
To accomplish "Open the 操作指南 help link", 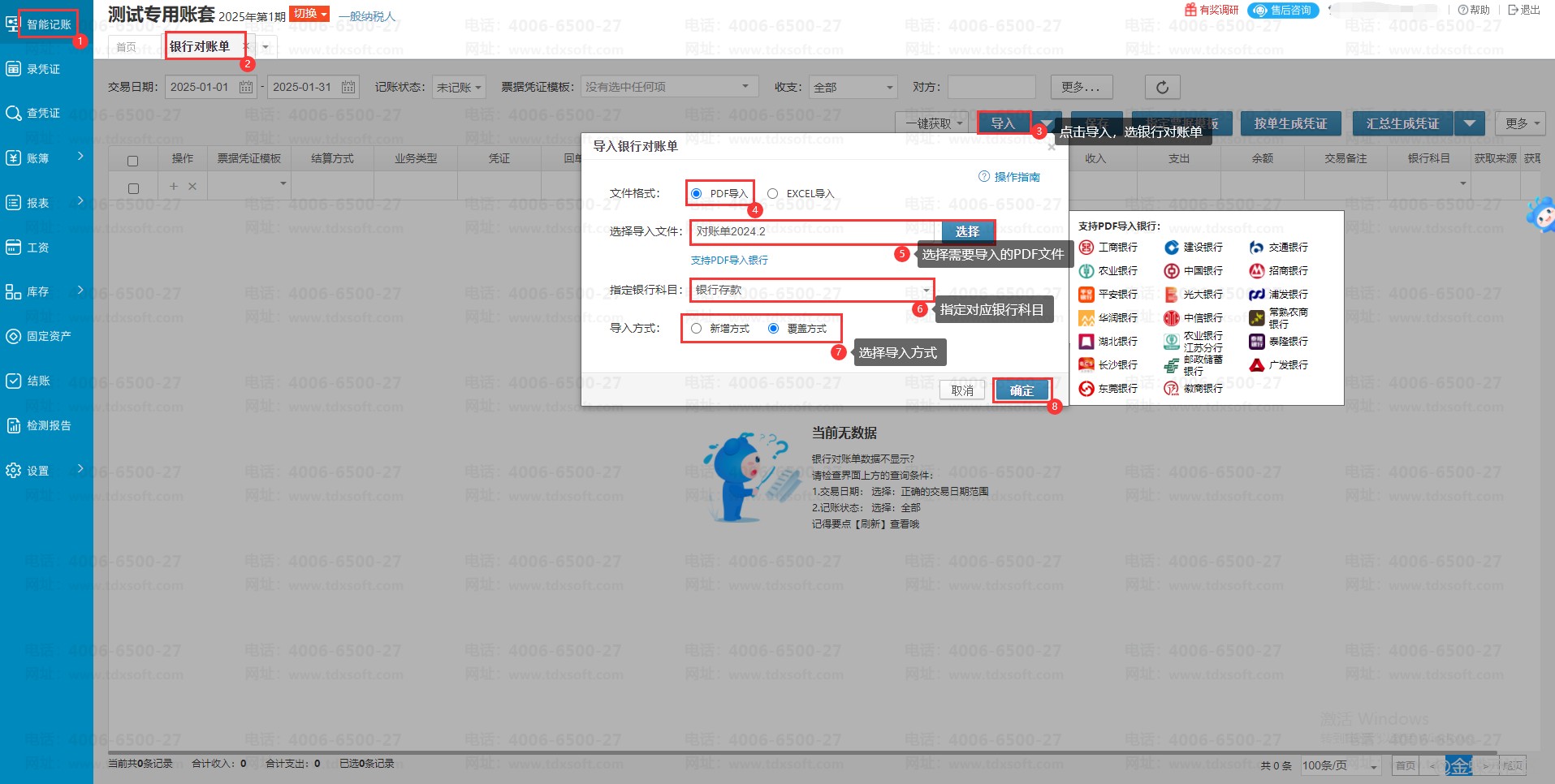I will [x=1009, y=177].
